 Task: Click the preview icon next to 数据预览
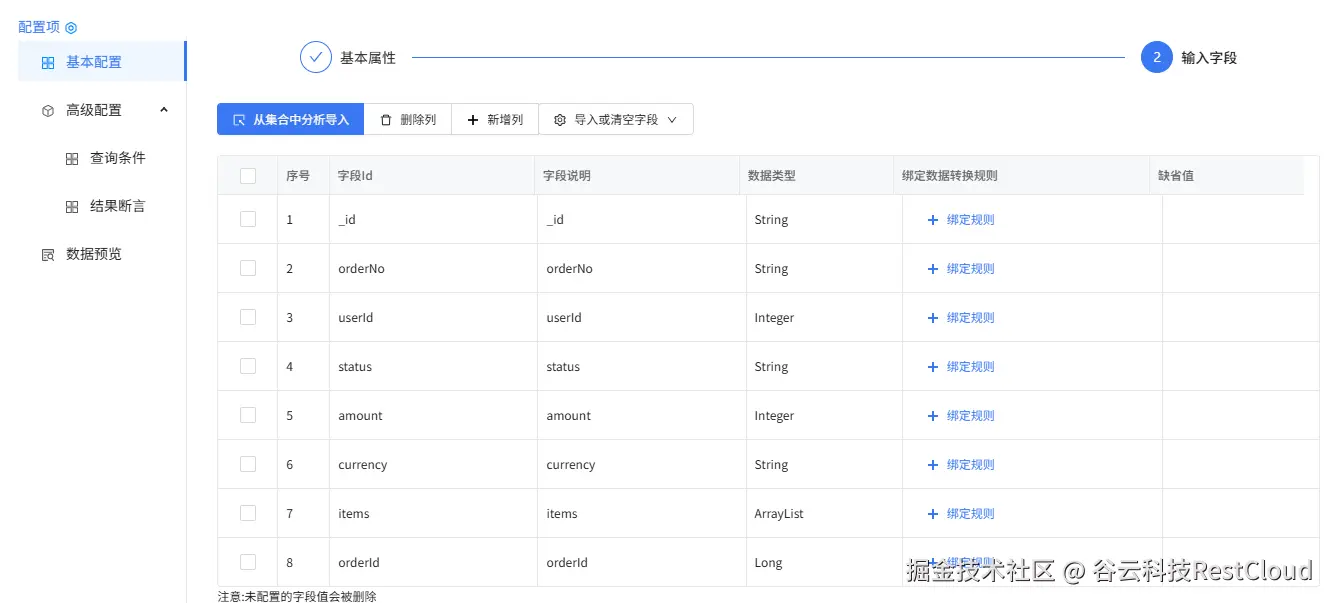(48, 255)
